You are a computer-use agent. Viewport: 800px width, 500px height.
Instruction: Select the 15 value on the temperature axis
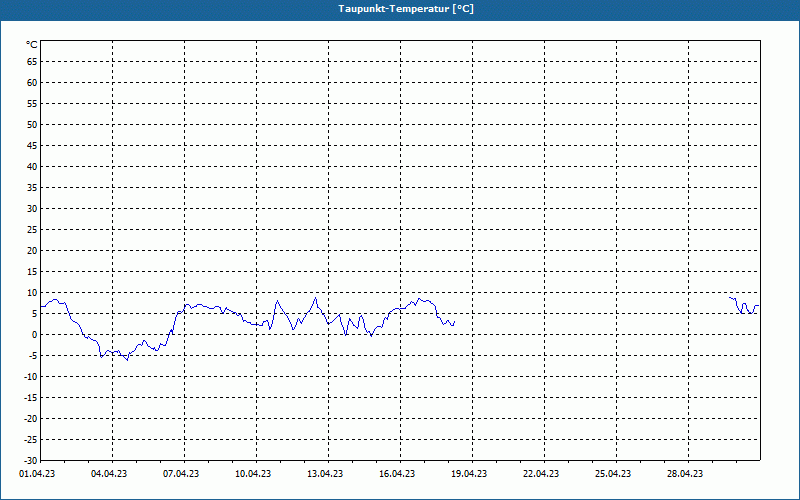coord(32,271)
